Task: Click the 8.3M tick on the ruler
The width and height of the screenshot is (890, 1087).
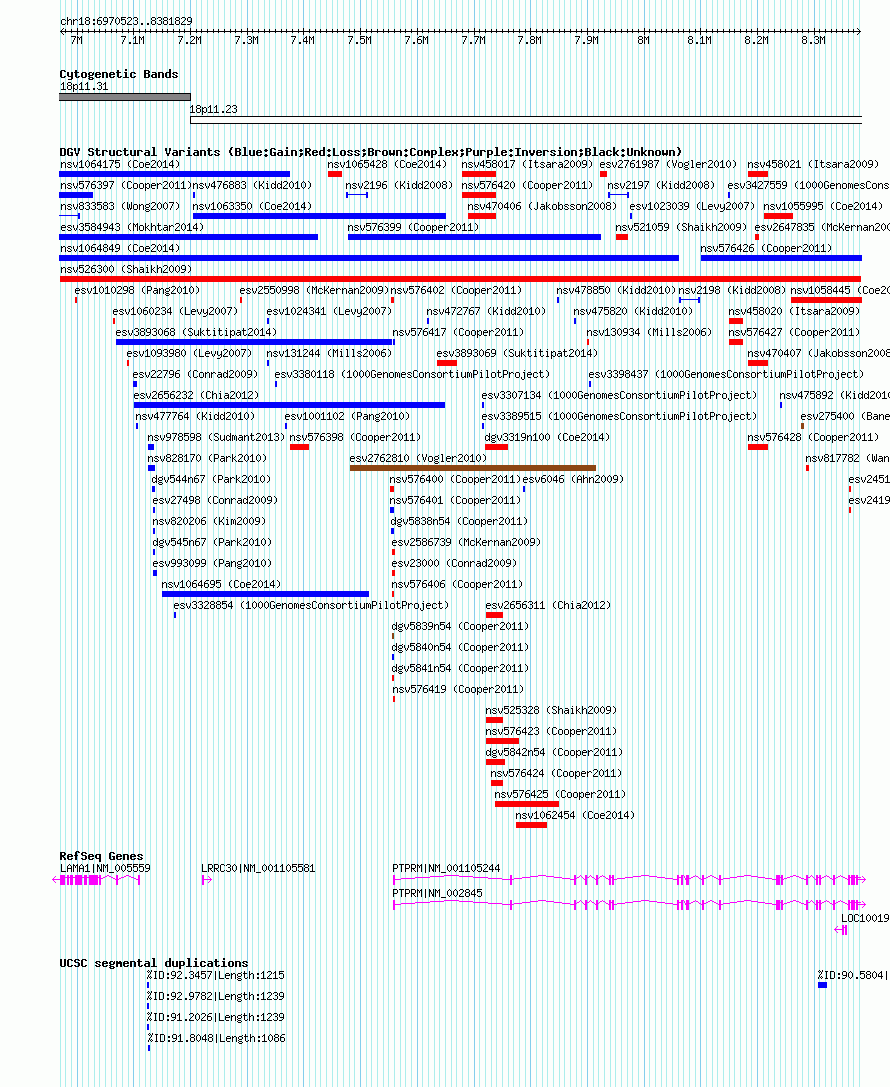Action: 813,40
